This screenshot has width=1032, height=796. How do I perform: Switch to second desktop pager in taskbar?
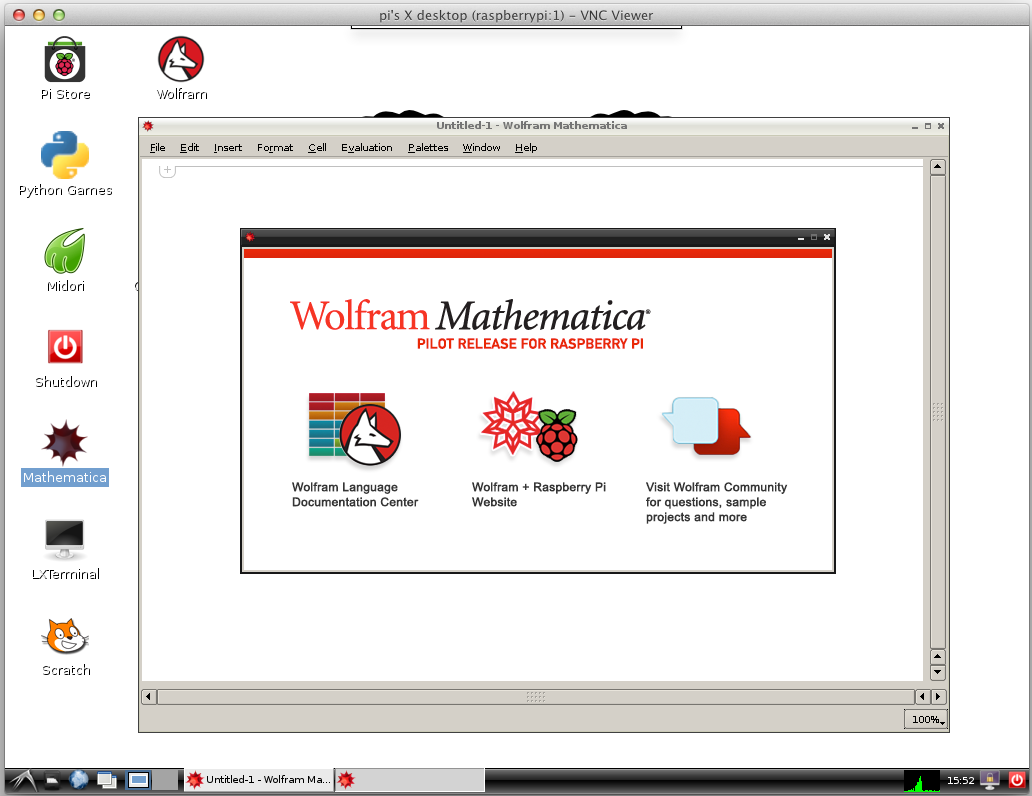(166, 780)
